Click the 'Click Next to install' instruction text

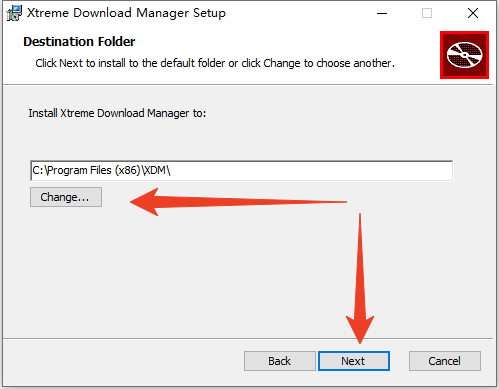click(x=215, y=63)
